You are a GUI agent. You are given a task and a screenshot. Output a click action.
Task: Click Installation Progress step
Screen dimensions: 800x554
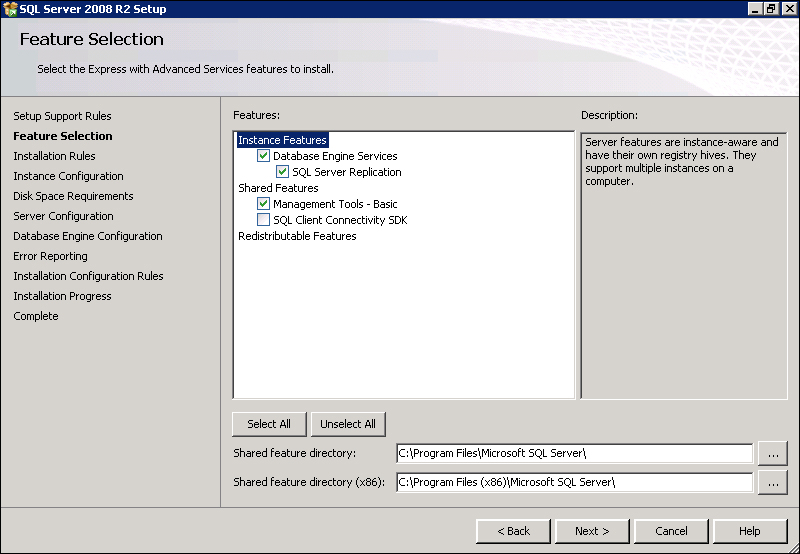click(62, 296)
